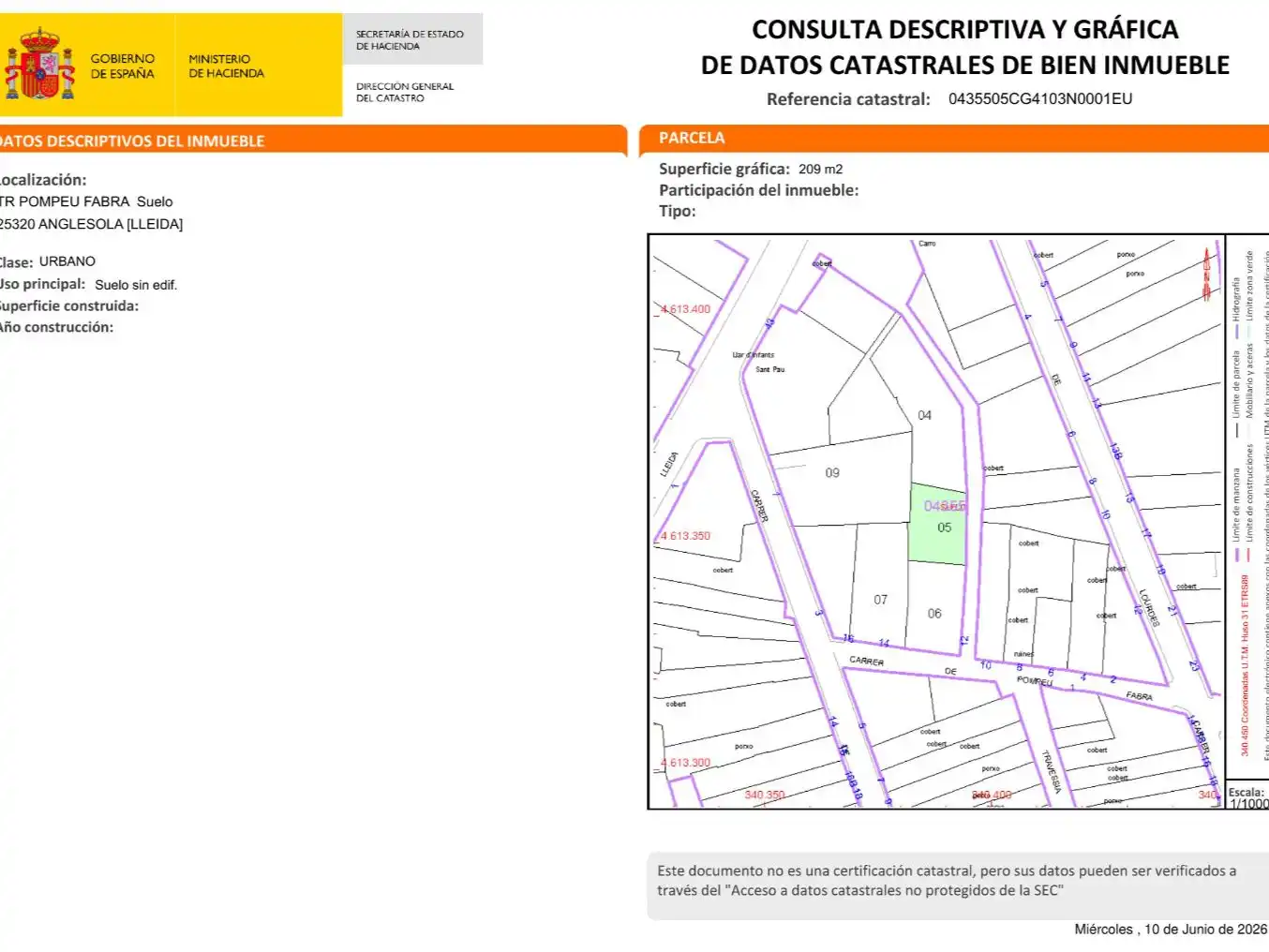1269x952 pixels.
Task: Click the MINISTERIO DE HACIENDA text
Action: tap(226, 66)
